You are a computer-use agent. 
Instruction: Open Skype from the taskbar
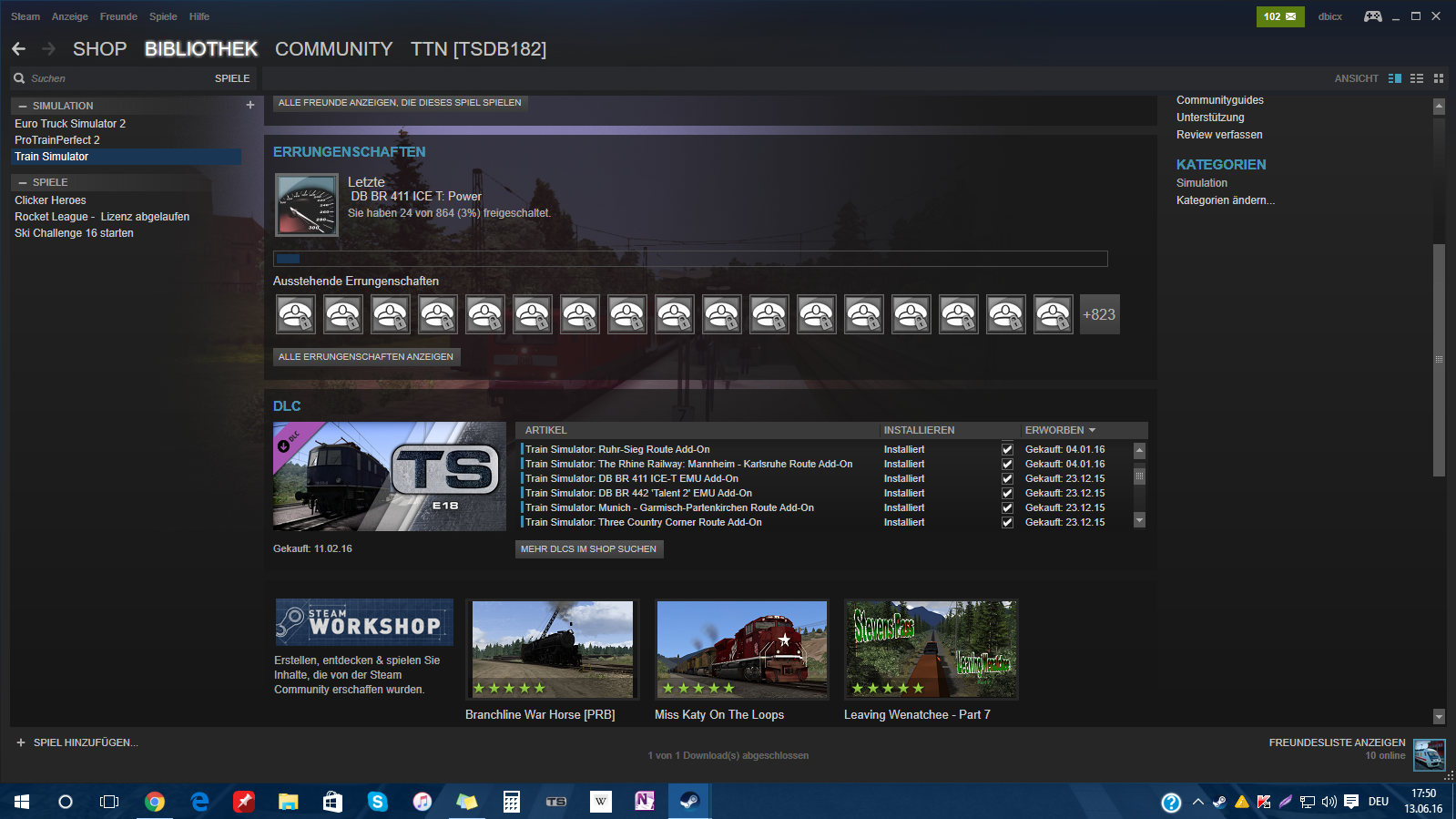378,802
